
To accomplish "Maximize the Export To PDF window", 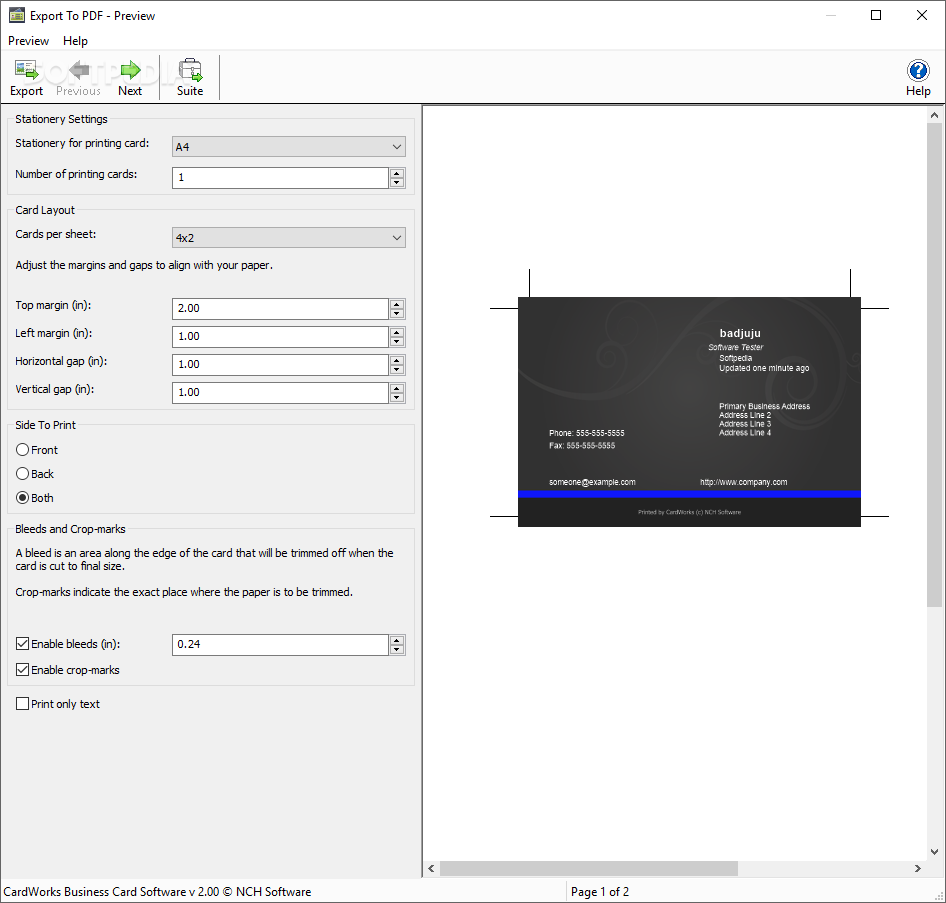I will [876, 15].
